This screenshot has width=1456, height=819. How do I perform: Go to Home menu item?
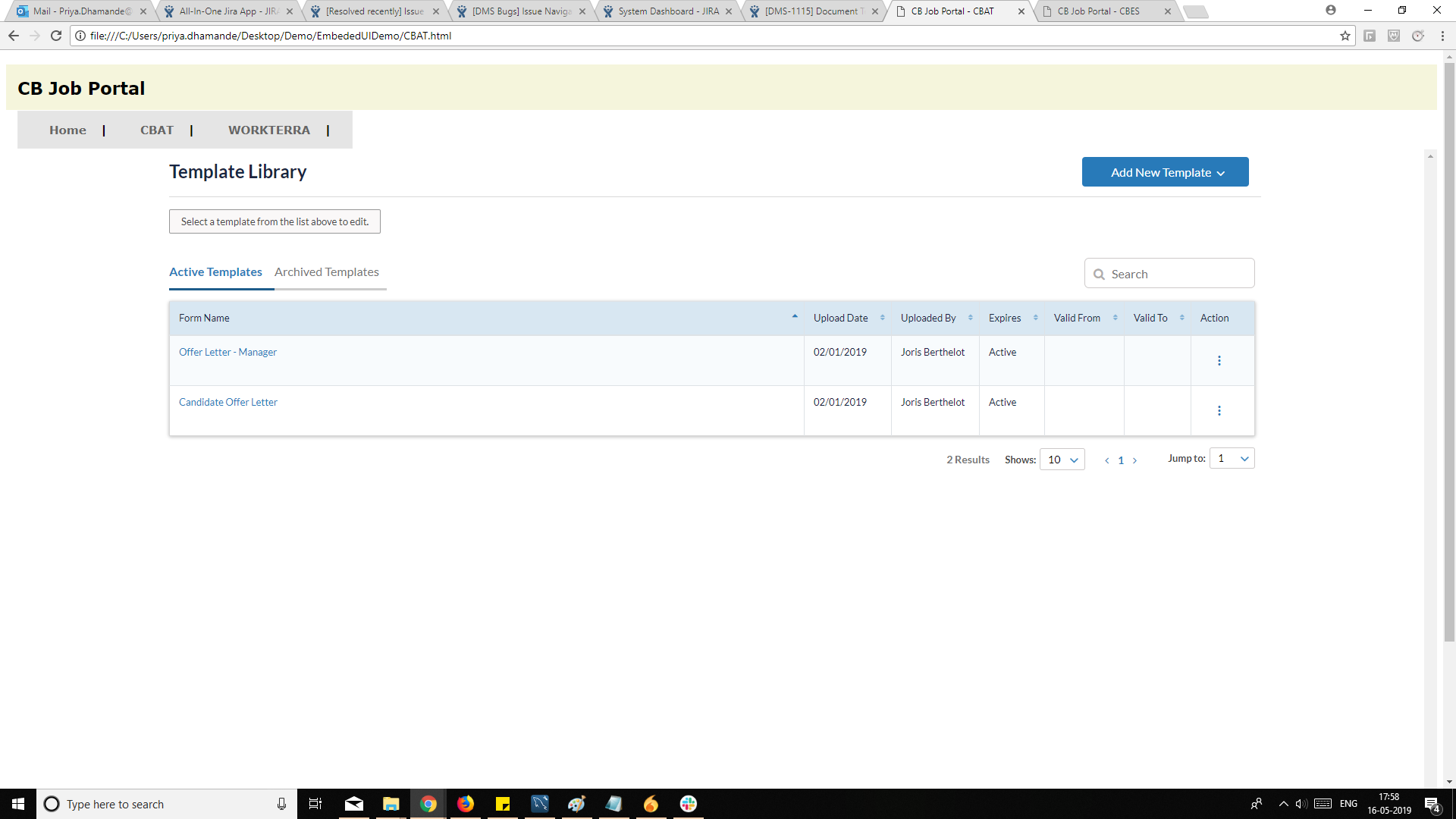(67, 130)
